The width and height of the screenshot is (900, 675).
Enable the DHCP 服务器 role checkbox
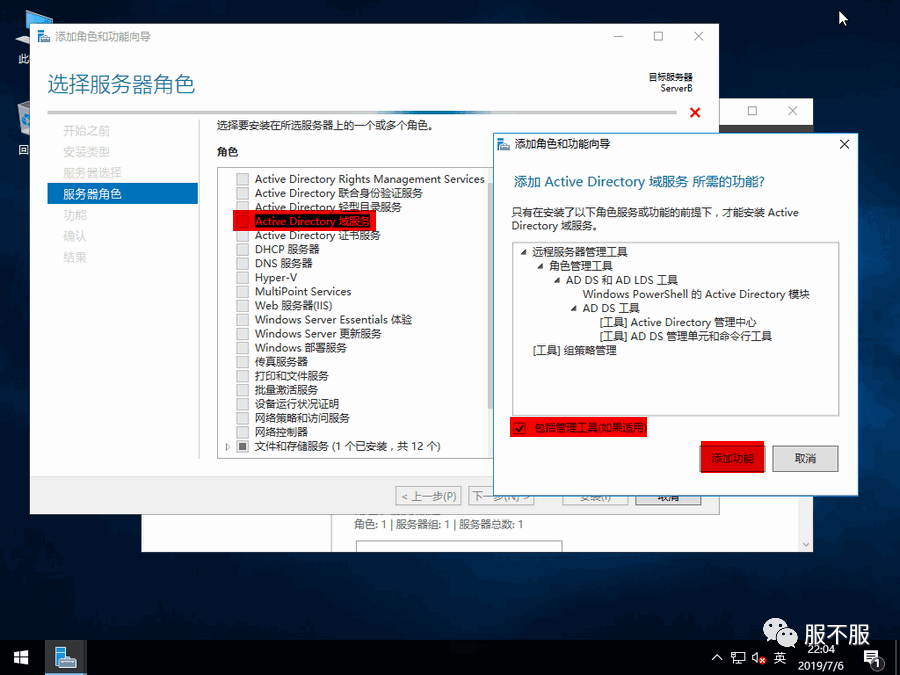point(243,249)
